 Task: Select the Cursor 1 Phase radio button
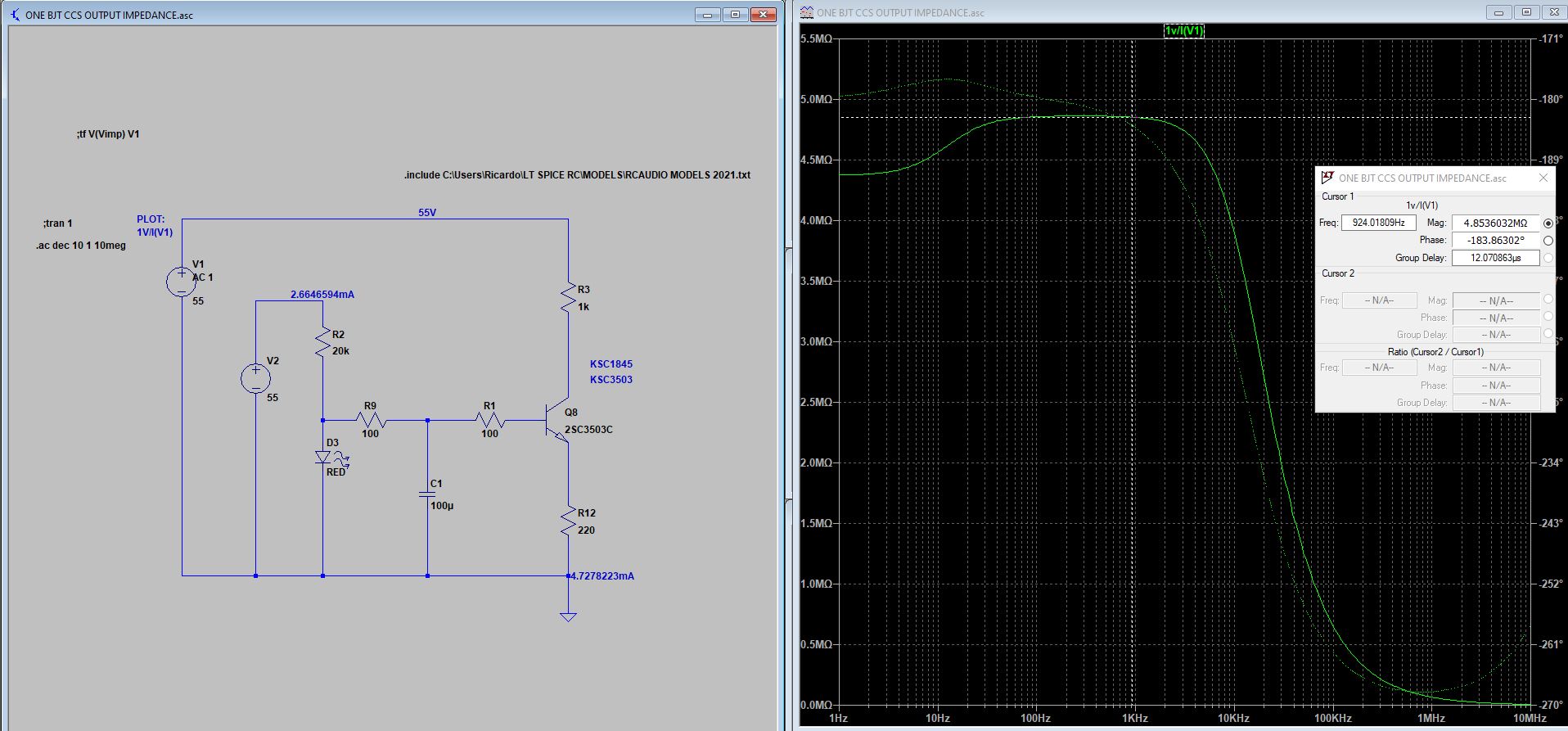click(x=1548, y=241)
